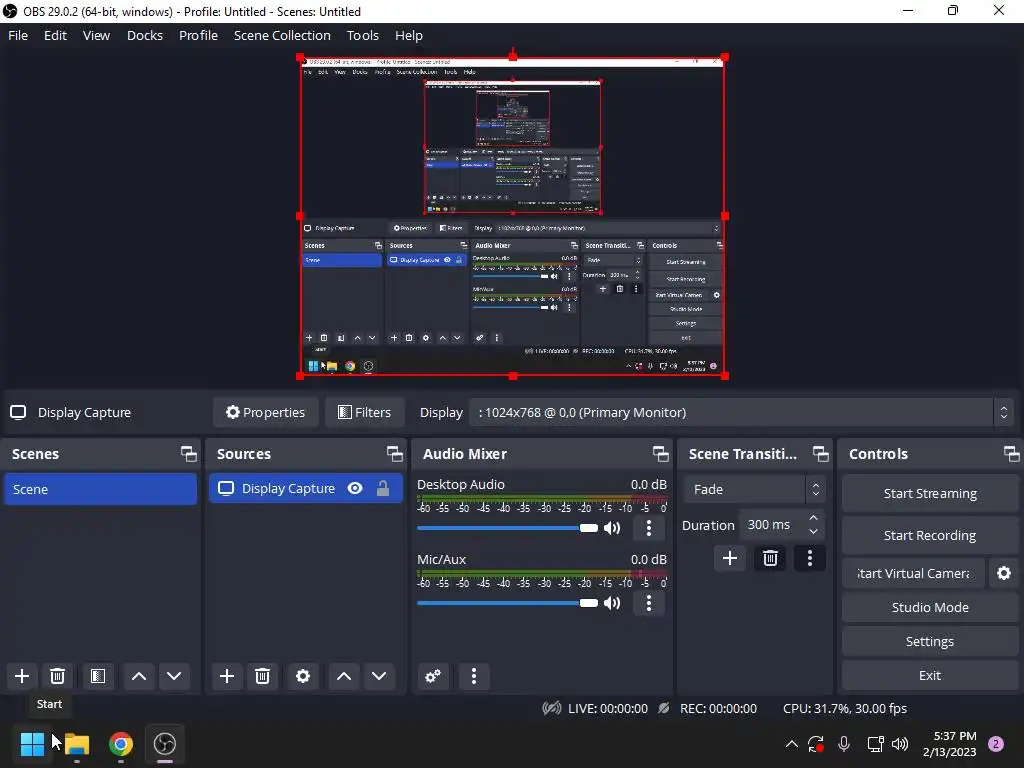Open Help menu
1024x768 pixels.
point(409,35)
